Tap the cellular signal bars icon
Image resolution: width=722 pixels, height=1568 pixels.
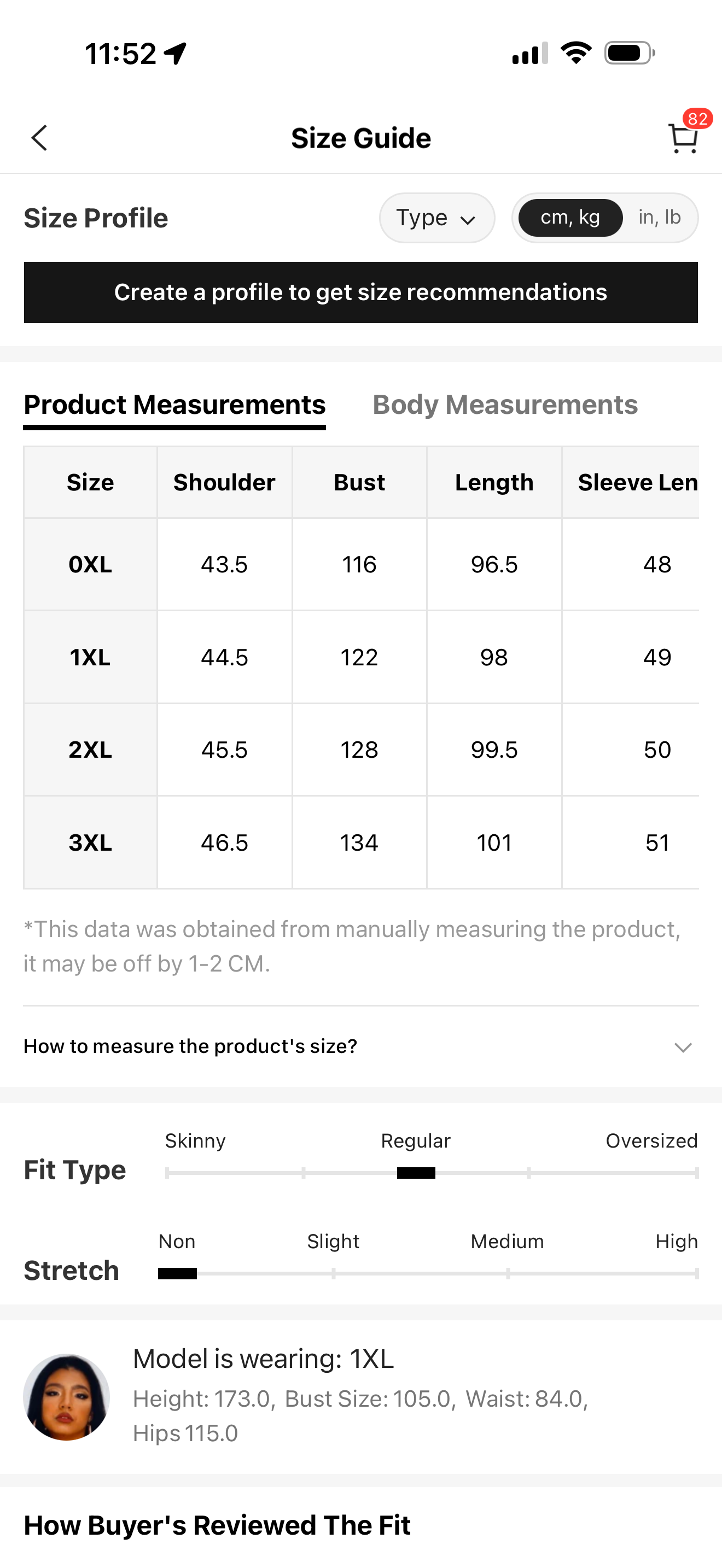pos(530,53)
